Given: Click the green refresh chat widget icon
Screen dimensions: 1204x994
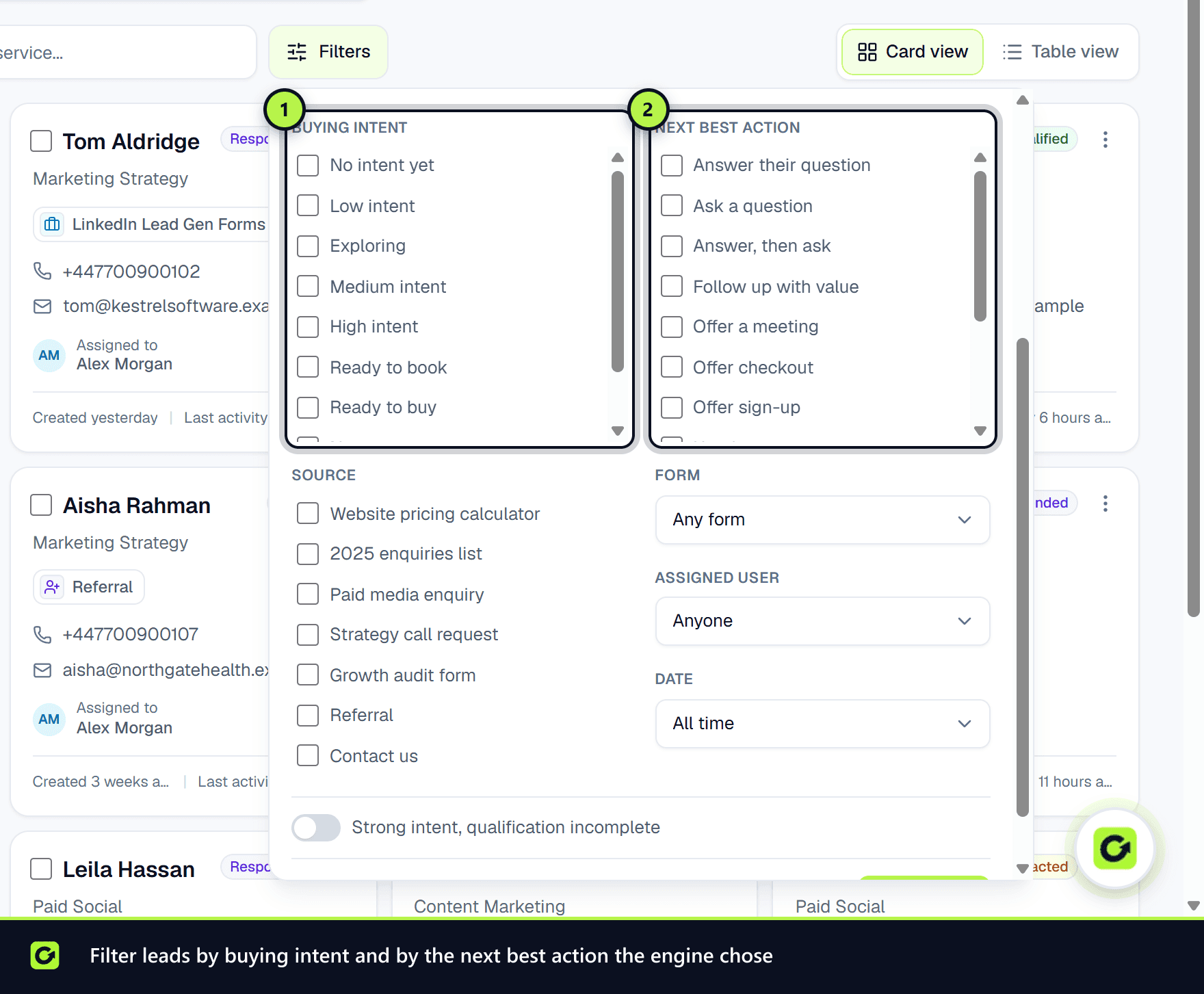Looking at the screenshot, I should 1114,848.
